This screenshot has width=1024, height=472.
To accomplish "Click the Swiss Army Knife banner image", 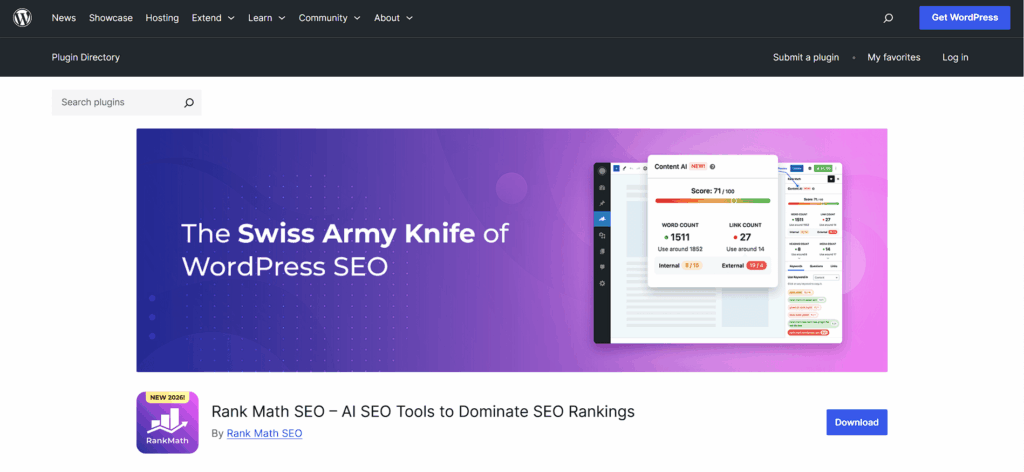I will pos(511,250).
